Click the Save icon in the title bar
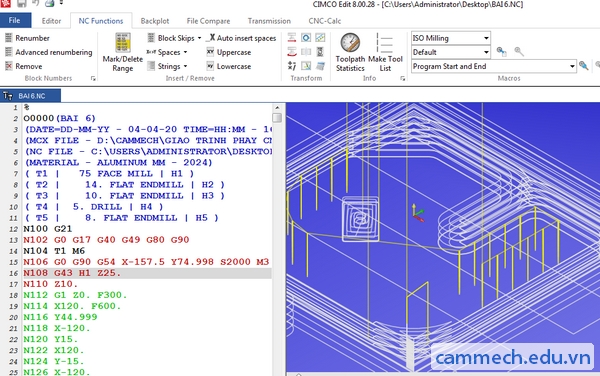 pyautogui.click(x=21, y=4)
